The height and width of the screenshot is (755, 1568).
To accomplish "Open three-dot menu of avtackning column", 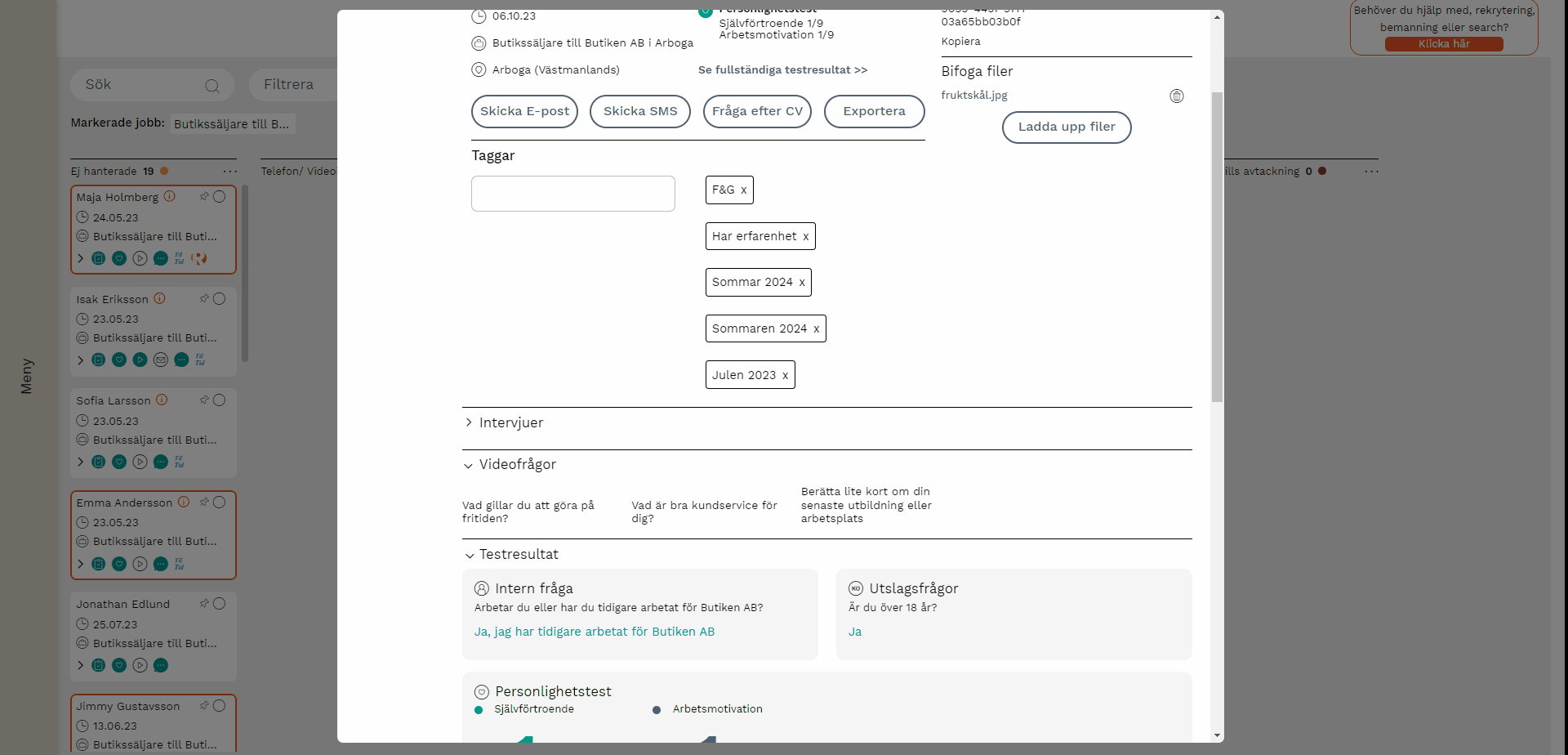I will point(1371,172).
